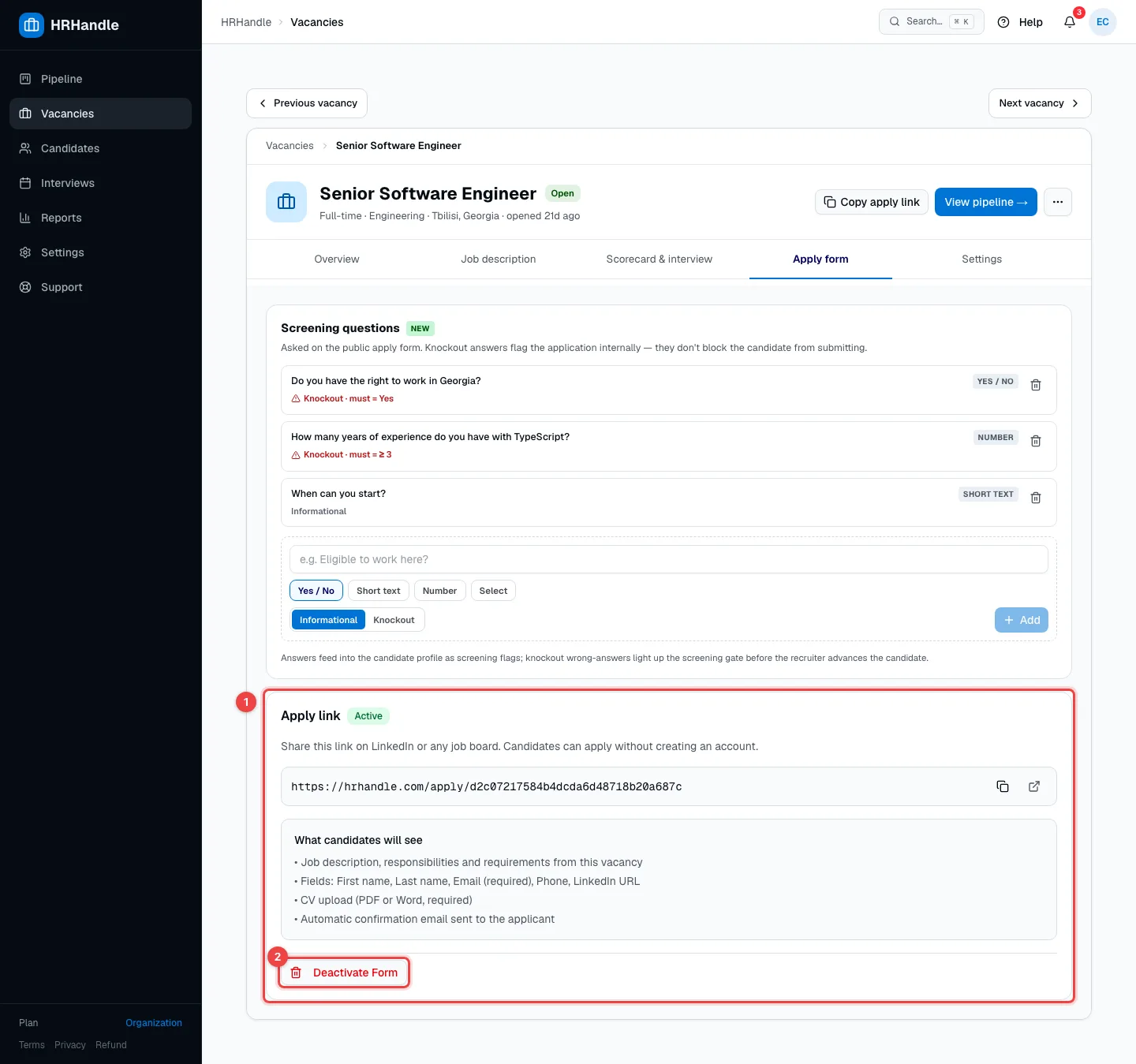1136x1064 pixels.
Task: Click the Vacancies breadcrumb in the card
Action: [x=290, y=146]
